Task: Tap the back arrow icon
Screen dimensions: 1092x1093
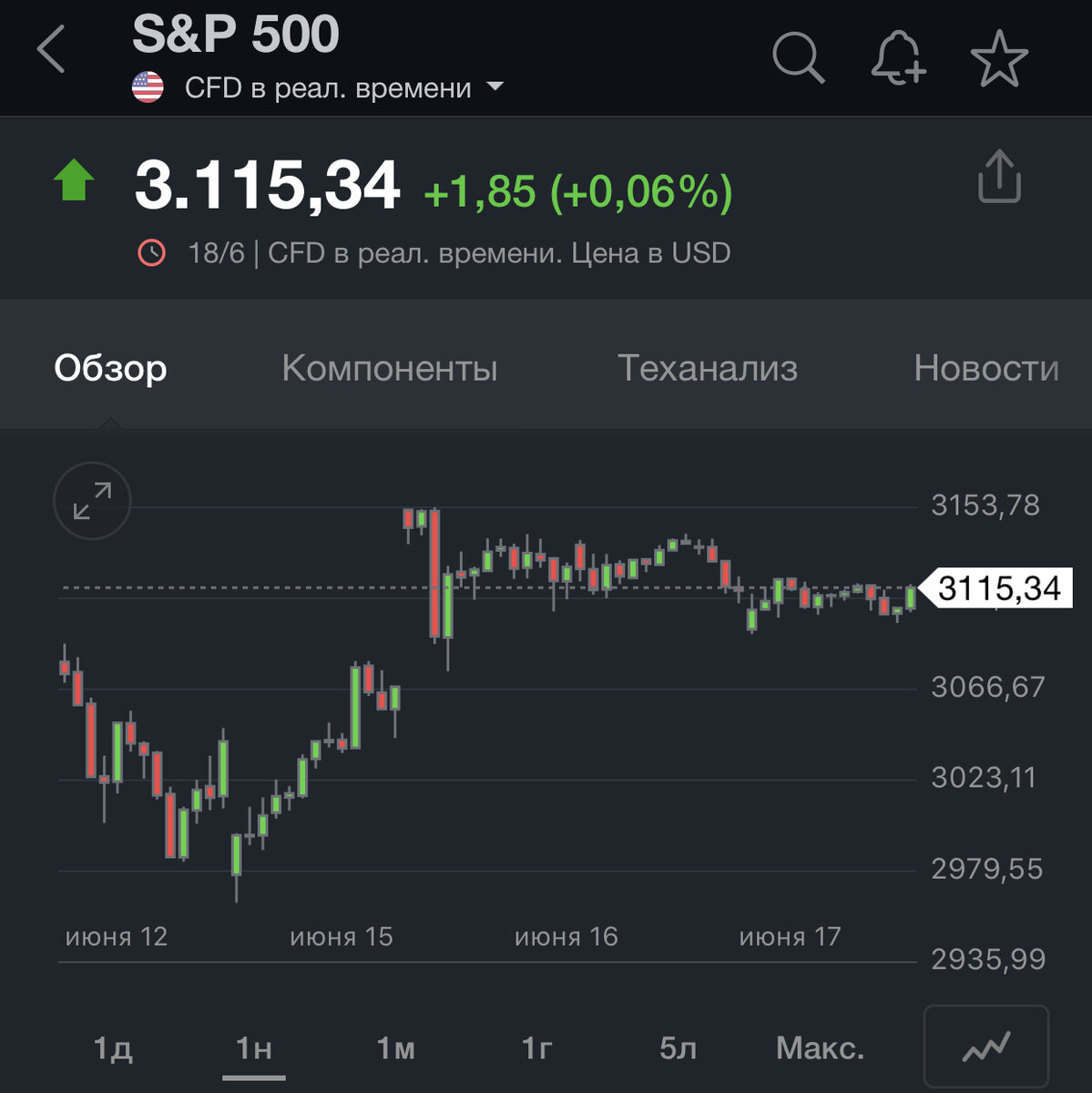Action: coord(52,49)
